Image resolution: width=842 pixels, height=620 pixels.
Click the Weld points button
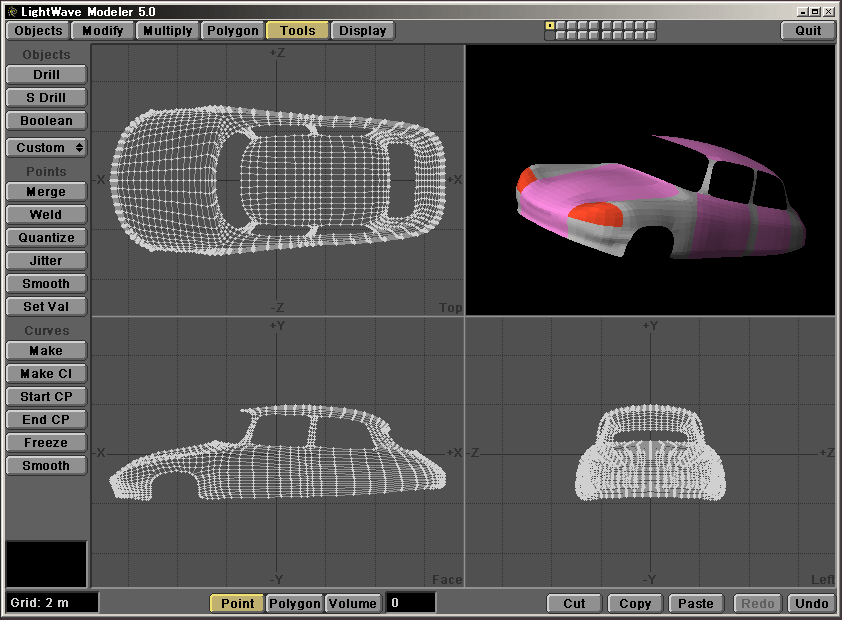click(46, 215)
